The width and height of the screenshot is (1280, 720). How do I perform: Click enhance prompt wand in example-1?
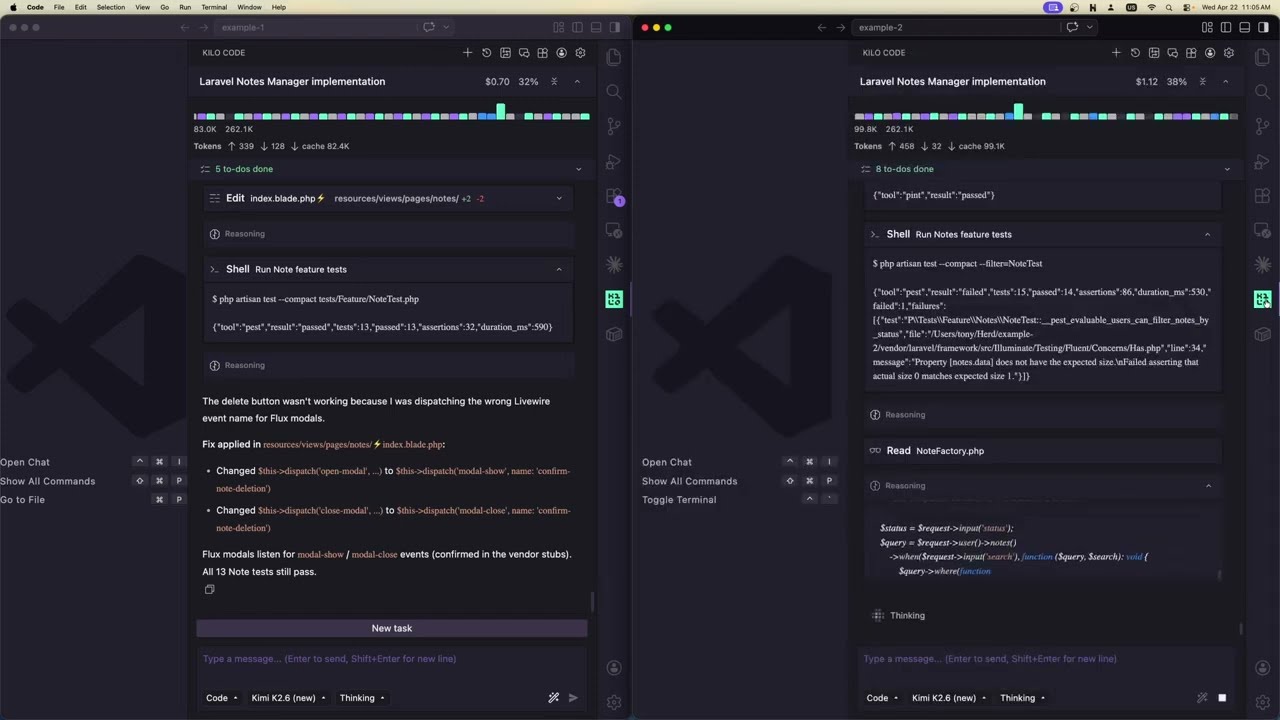click(554, 698)
